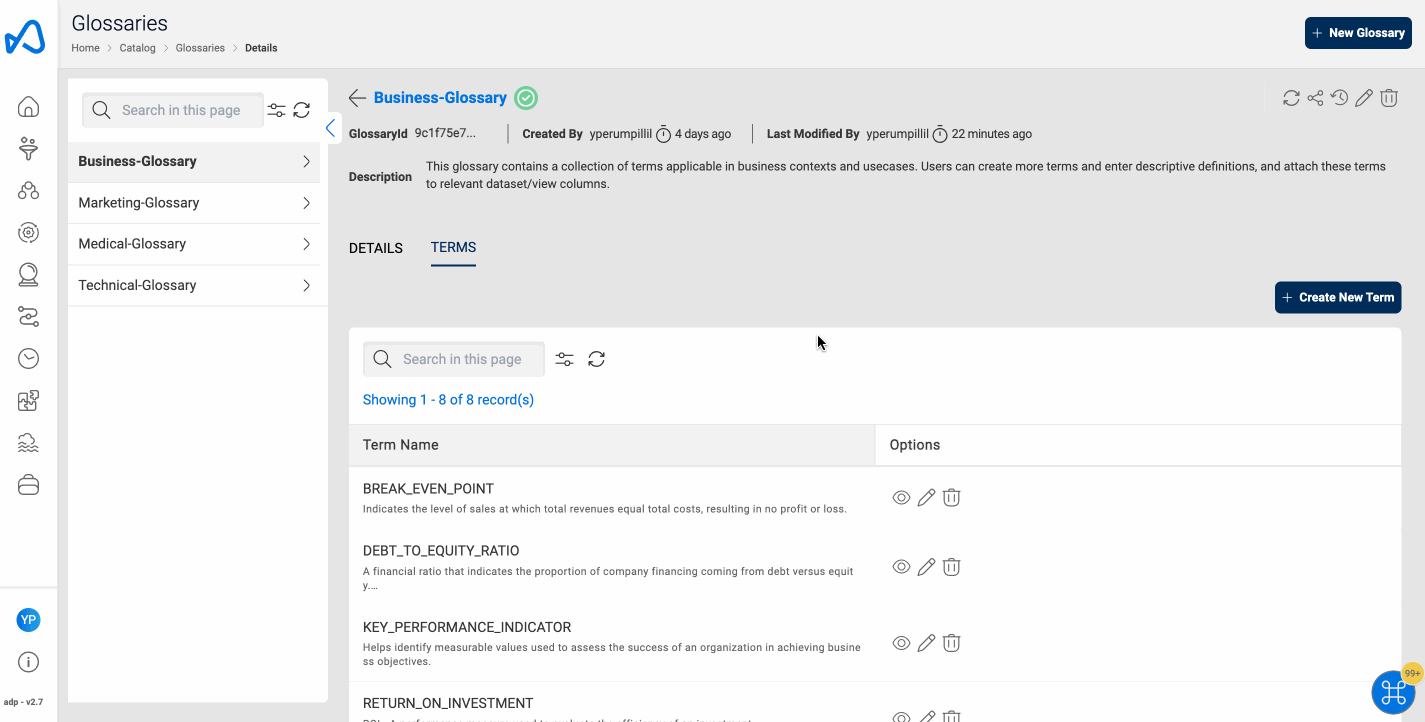Open the waves data lake sidebar icon
The image size is (1425, 722).
pos(29,443)
